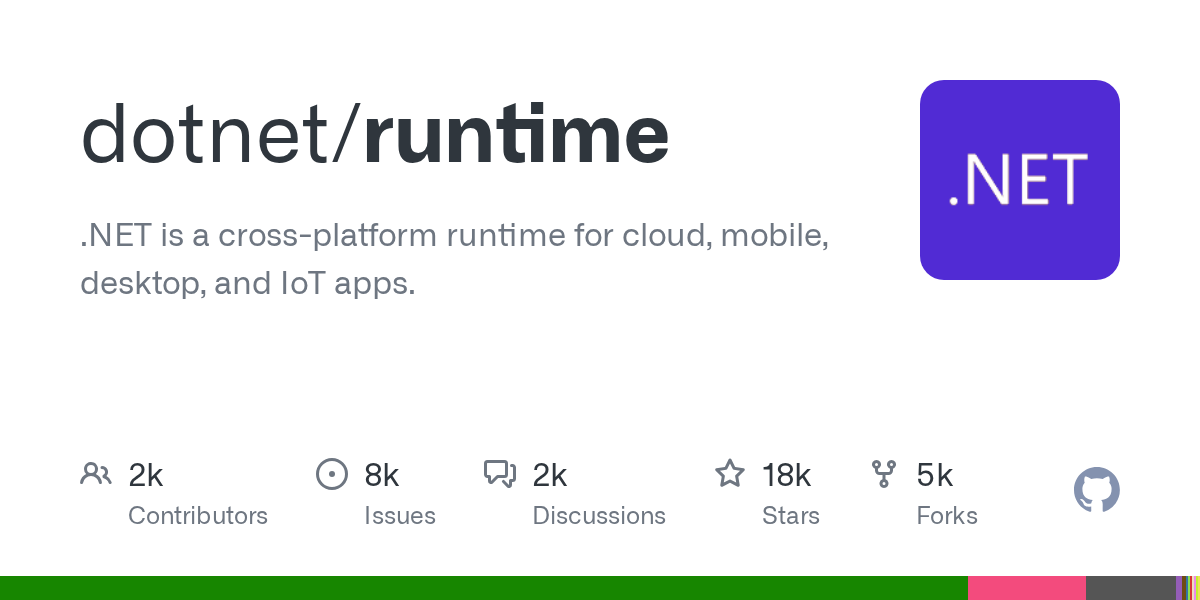Viewport: 1200px width, 600px height.
Task: Select the fork icon next to 5k
Action: click(884, 474)
